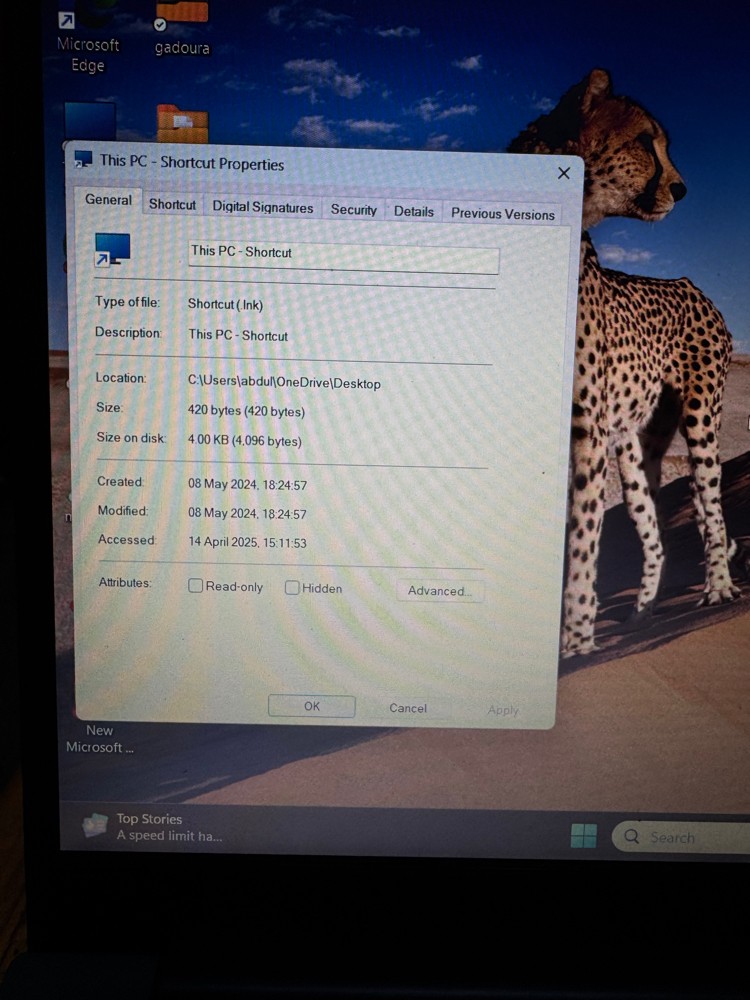Confirm with the OK button
The width and height of the screenshot is (750, 1000).
312,706
